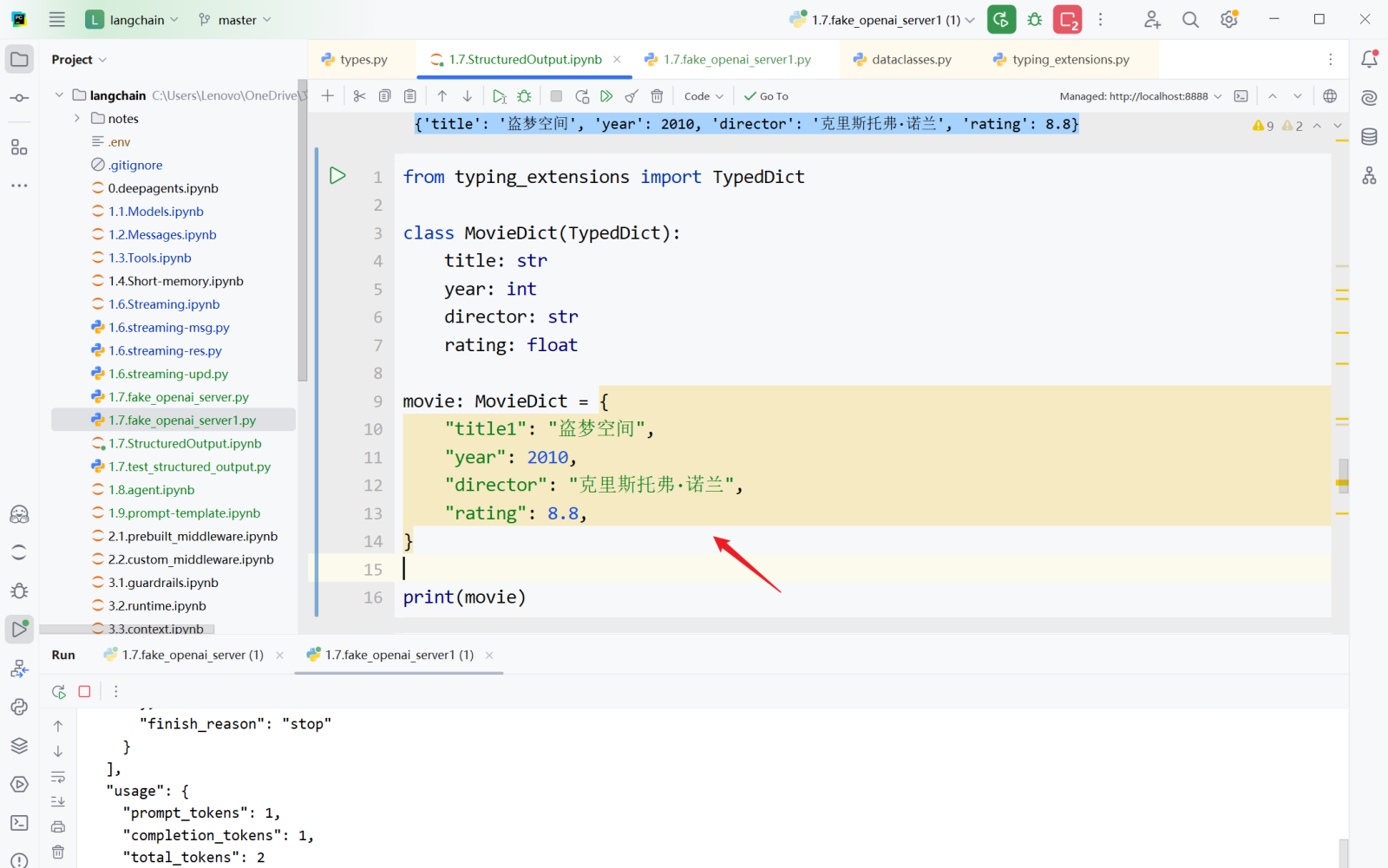The width and height of the screenshot is (1388, 868).
Task: Select Run tab 1.7.fake_openai_server (1)
Action: (183, 655)
